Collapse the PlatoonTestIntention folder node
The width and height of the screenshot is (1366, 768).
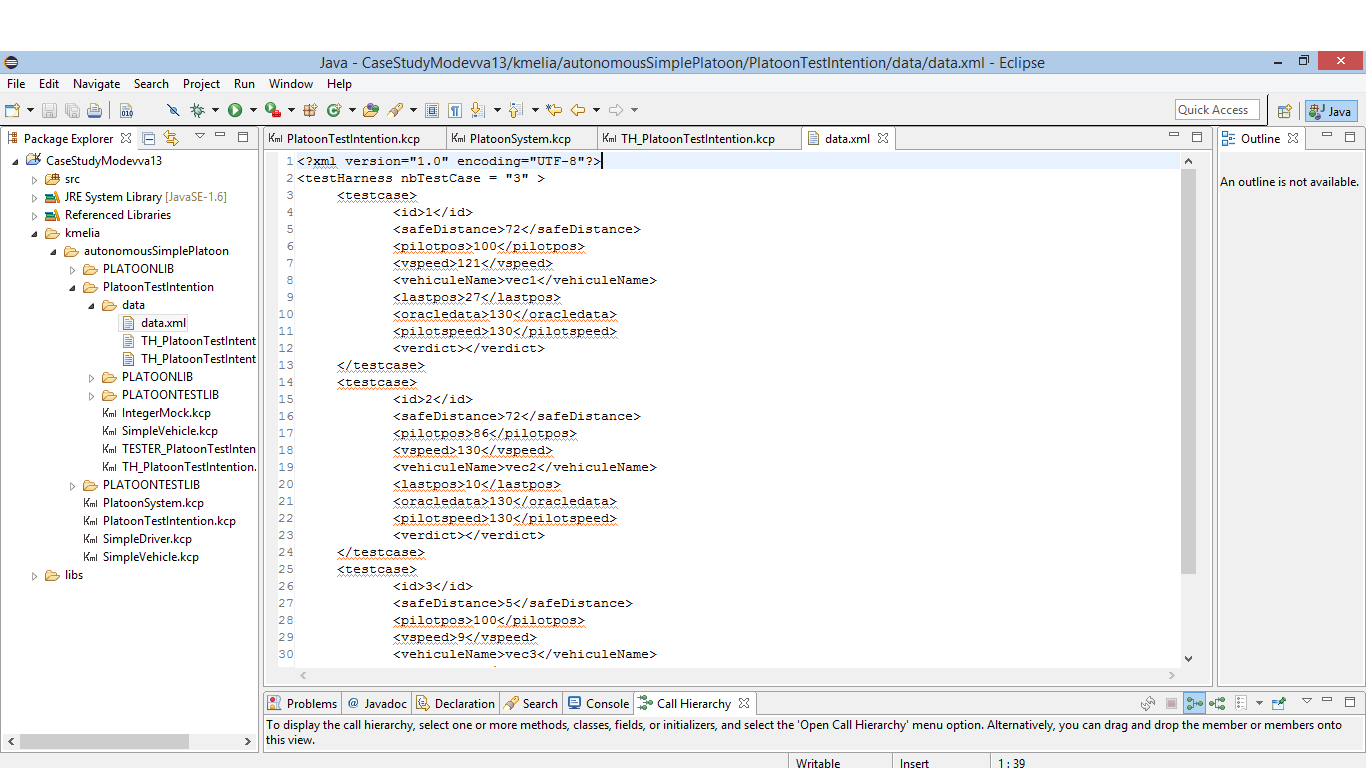point(73,288)
